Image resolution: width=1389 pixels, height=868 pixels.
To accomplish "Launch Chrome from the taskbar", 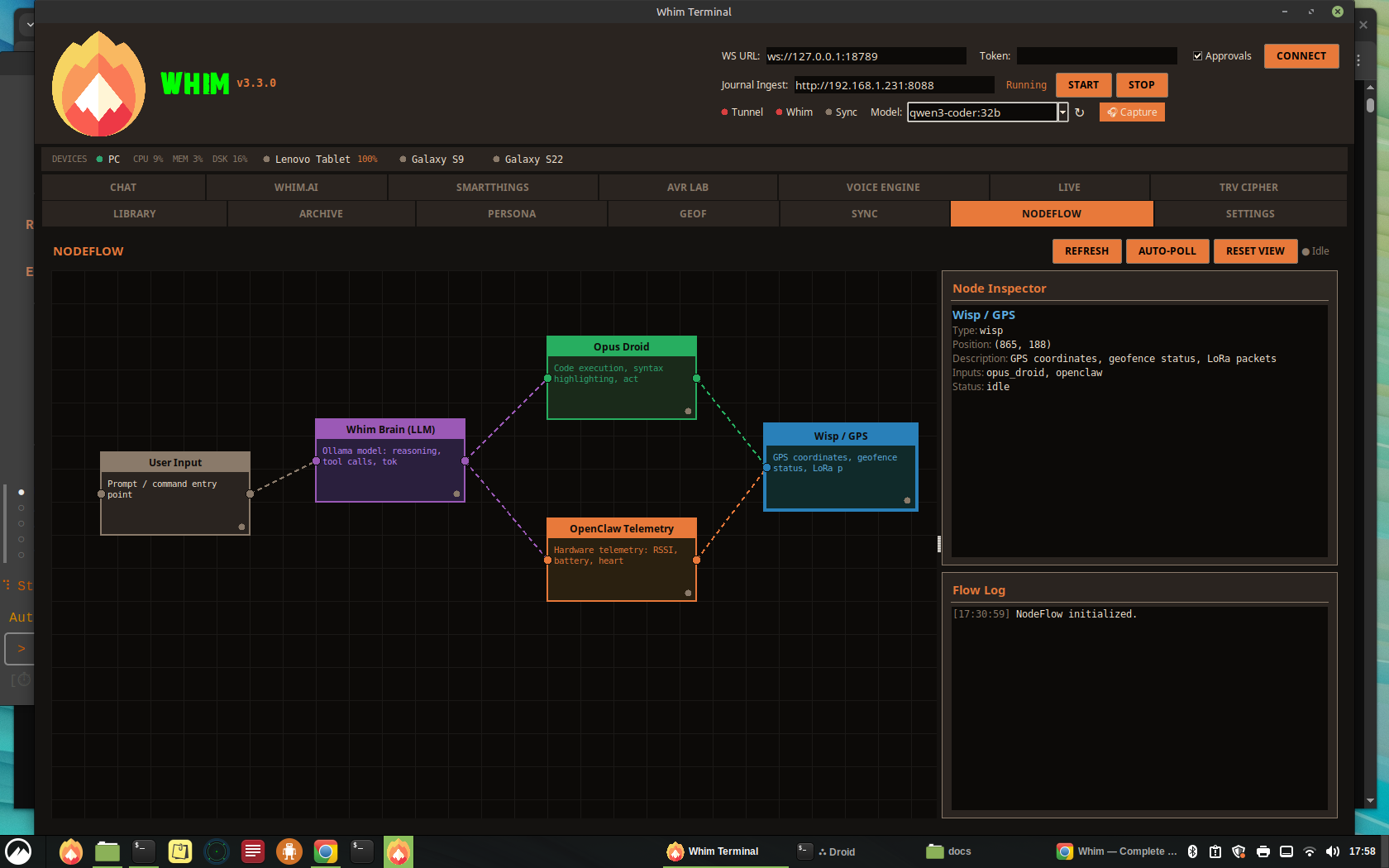I will [x=326, y=851].
